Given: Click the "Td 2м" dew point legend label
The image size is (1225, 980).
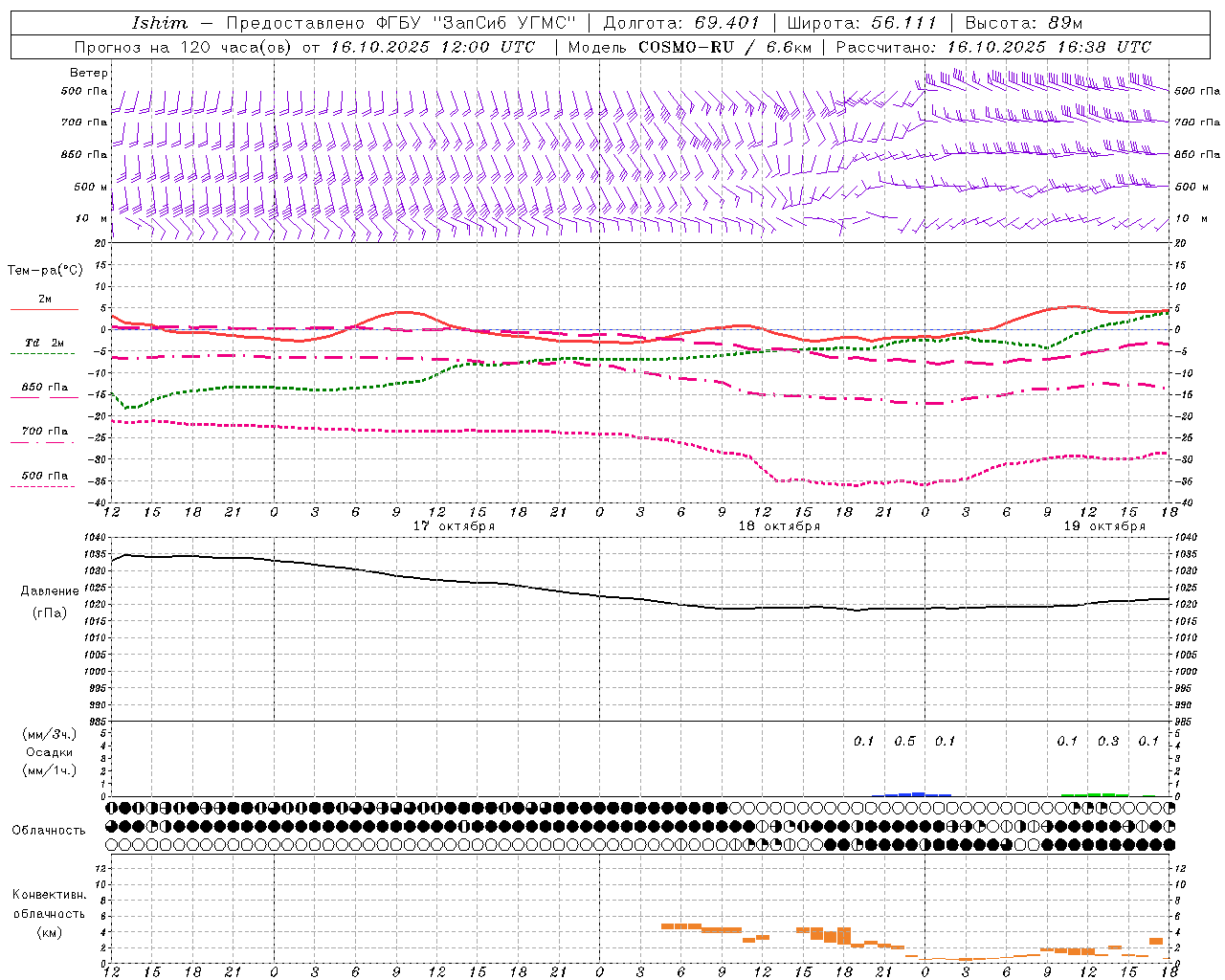Looking at the screenshot, I should tap(45, 343).
